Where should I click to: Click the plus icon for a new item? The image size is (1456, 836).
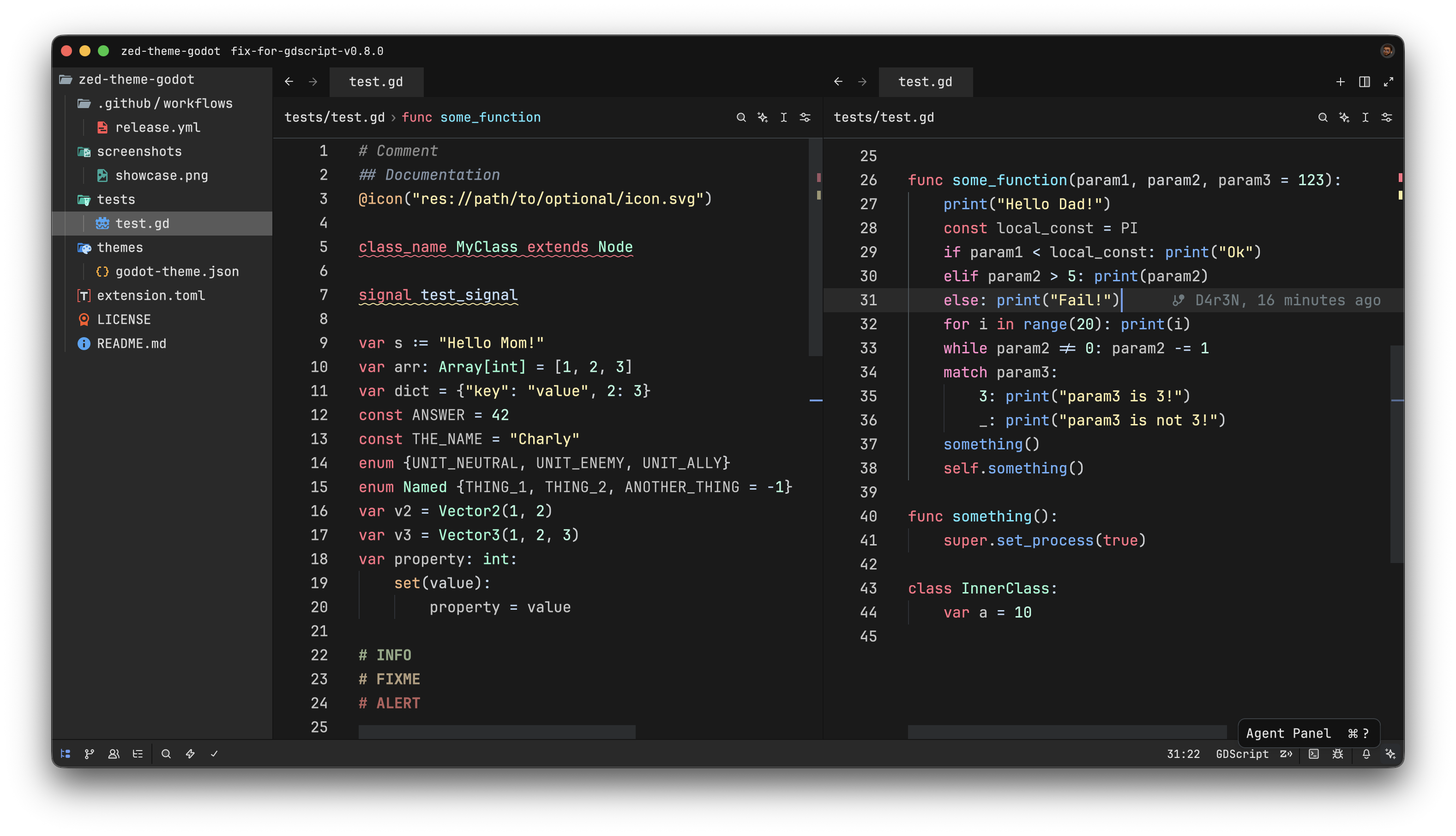point(1340,82)
